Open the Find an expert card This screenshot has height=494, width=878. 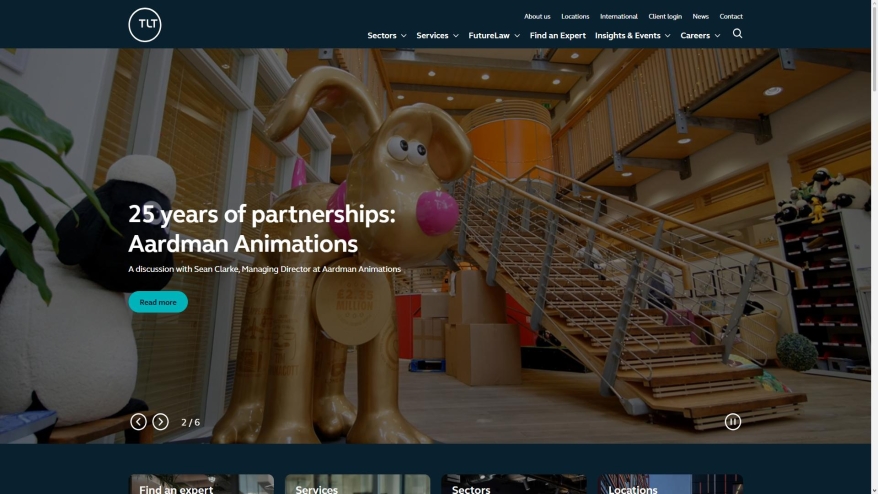tap(202, 485)
